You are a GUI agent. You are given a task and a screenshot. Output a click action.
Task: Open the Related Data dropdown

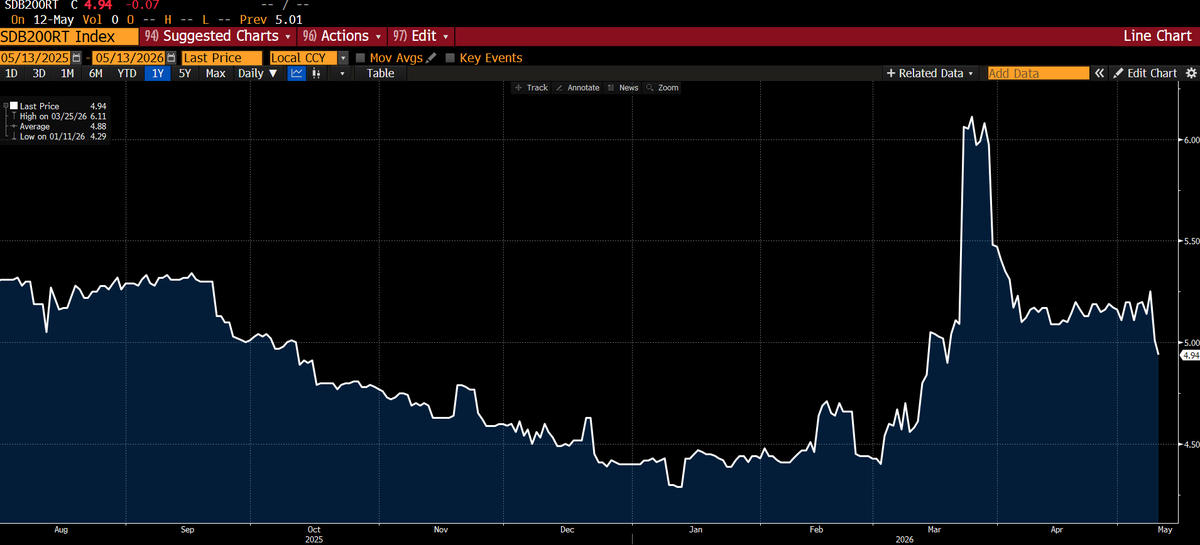[x=930, y=73]
